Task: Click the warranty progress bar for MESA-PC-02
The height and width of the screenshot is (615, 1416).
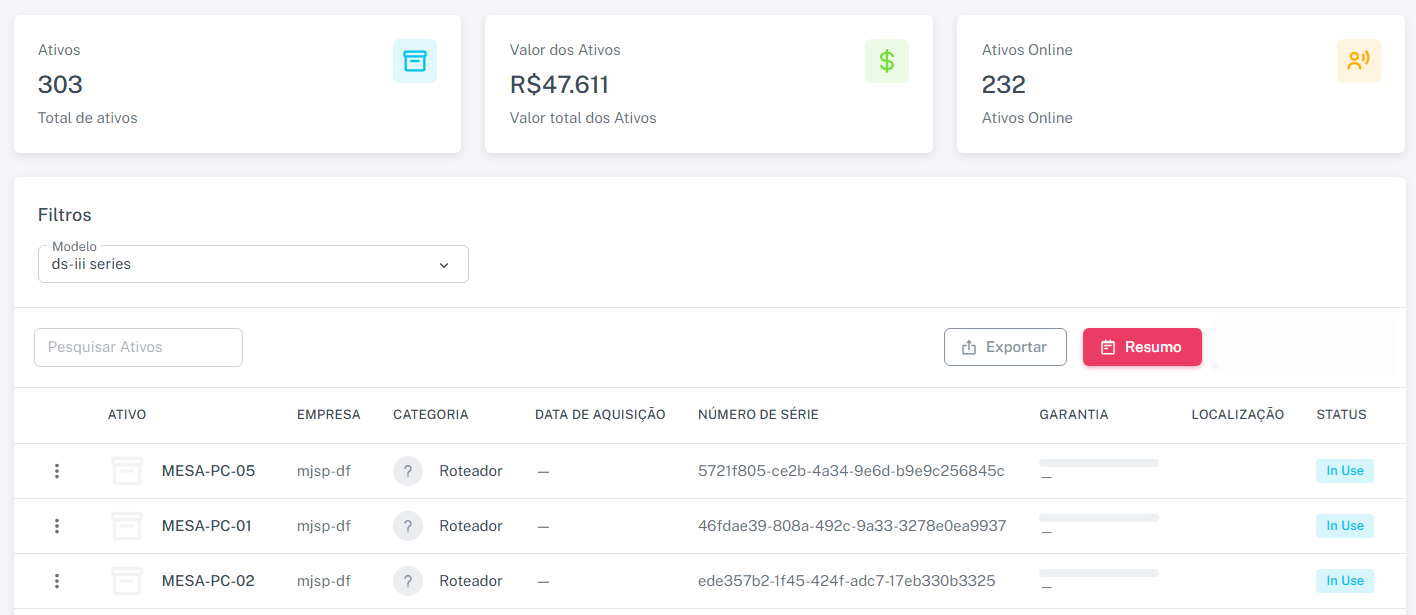Action: pyautogui.click(x=1099, y=573)
